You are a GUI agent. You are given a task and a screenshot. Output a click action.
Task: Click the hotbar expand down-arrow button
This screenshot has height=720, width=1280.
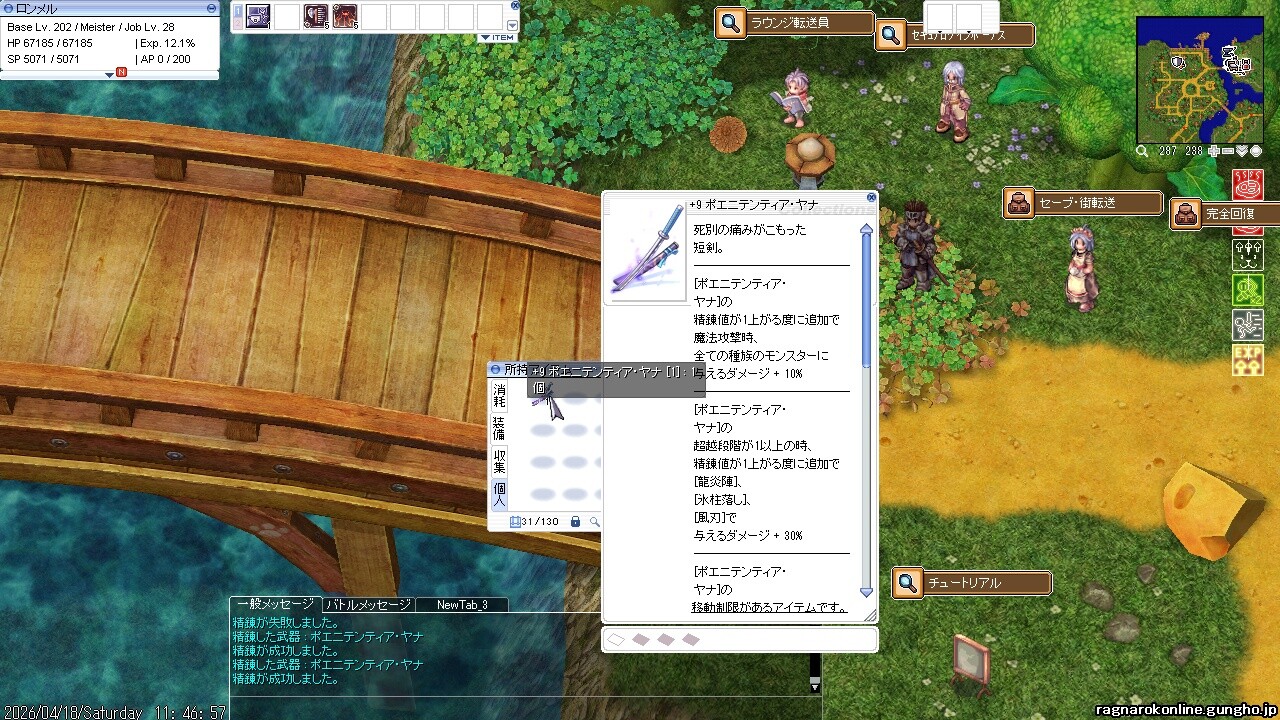point(513,25)
